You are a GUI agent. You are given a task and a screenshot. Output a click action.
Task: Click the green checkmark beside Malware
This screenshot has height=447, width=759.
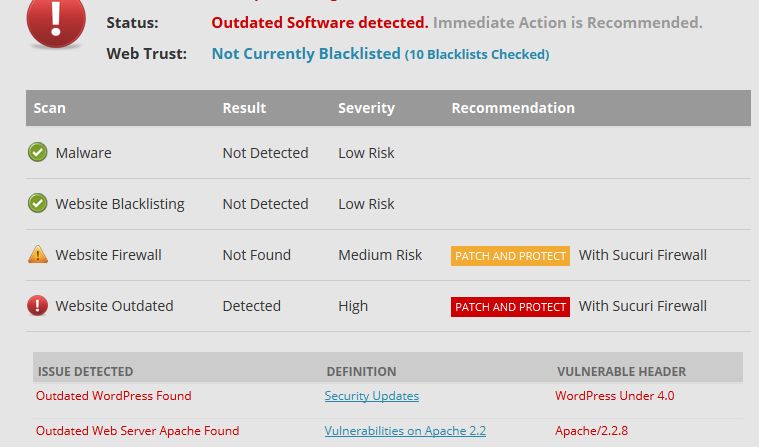[37, 152]
